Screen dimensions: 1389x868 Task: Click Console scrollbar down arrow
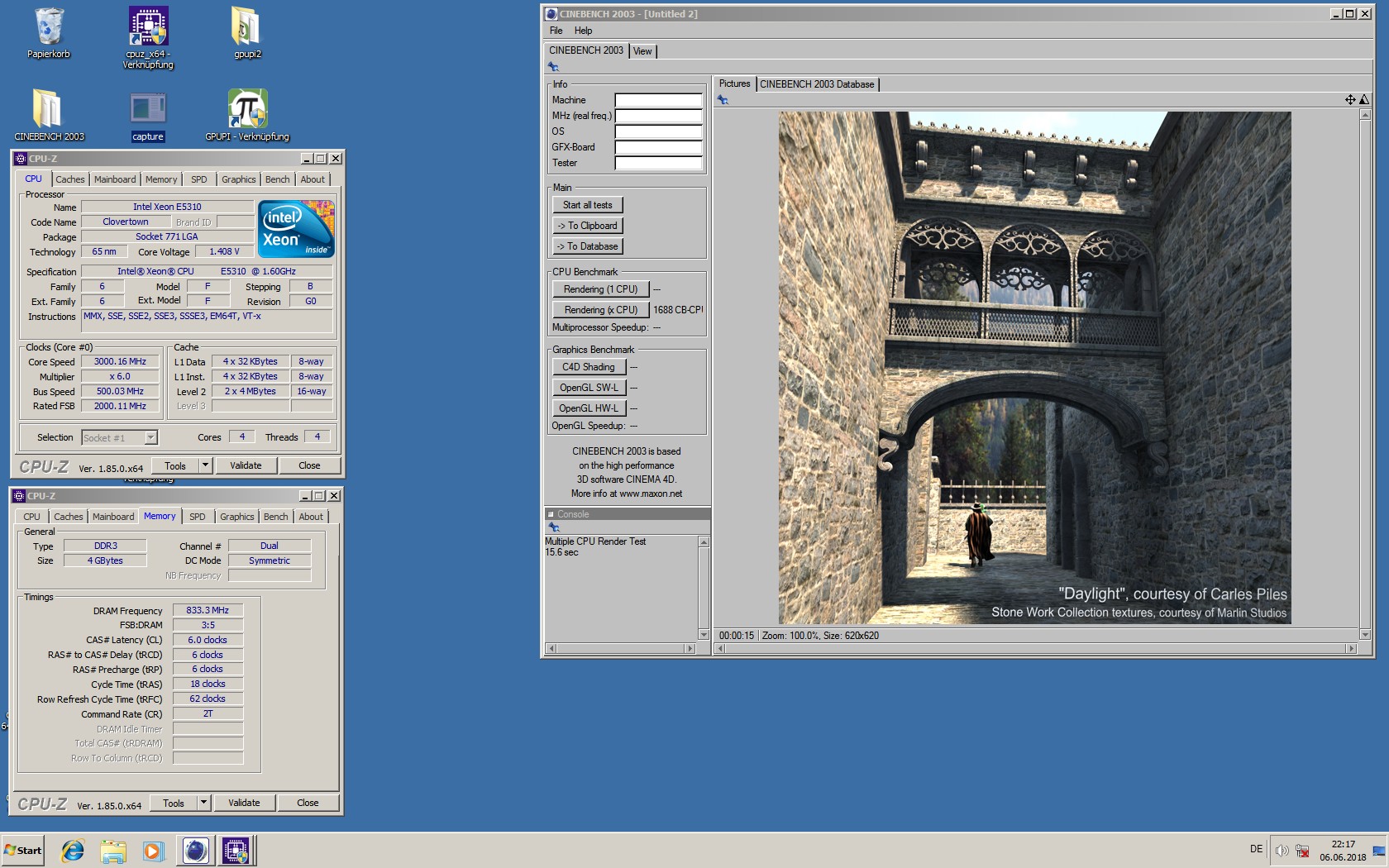pos(704,635)
